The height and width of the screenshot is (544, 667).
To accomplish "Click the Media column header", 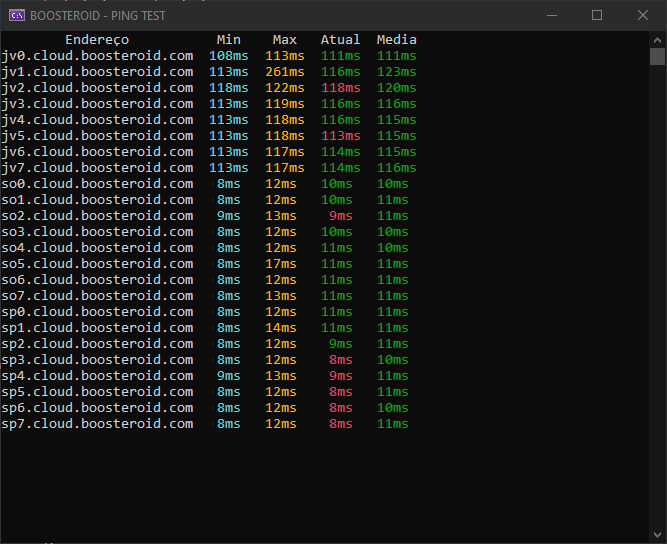I will click(396, 40).
